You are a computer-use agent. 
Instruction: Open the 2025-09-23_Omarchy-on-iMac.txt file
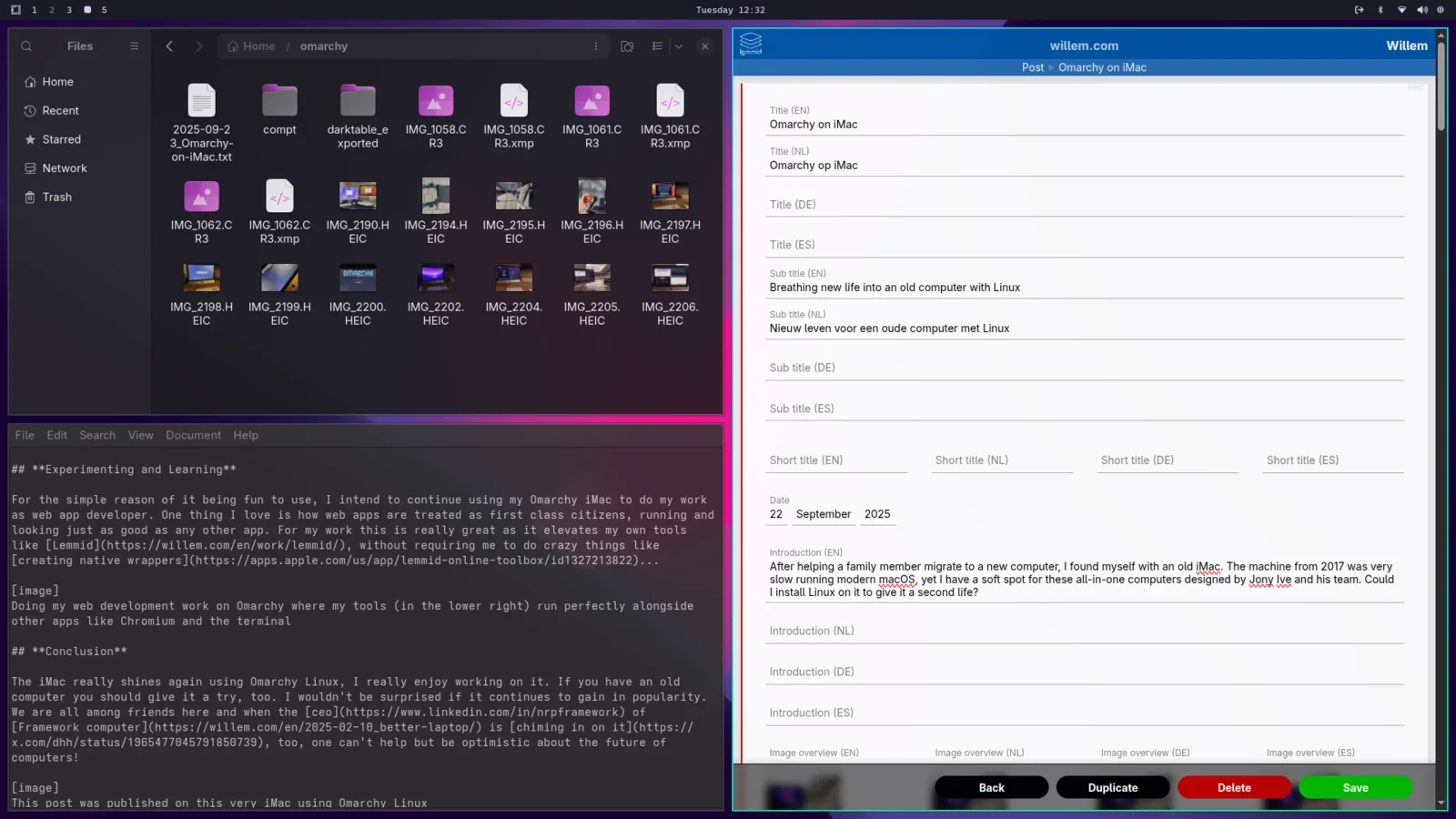[x=201, y=123]
